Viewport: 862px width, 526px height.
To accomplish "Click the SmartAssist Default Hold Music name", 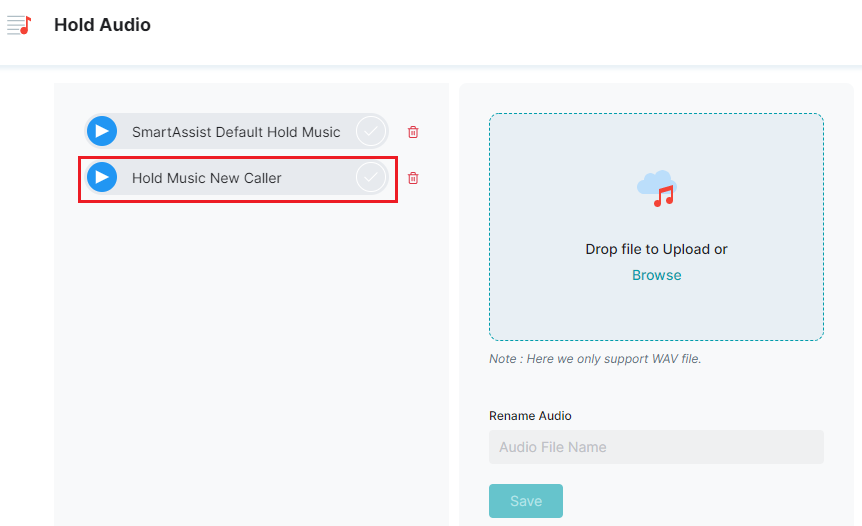I will tap(236, 132).
